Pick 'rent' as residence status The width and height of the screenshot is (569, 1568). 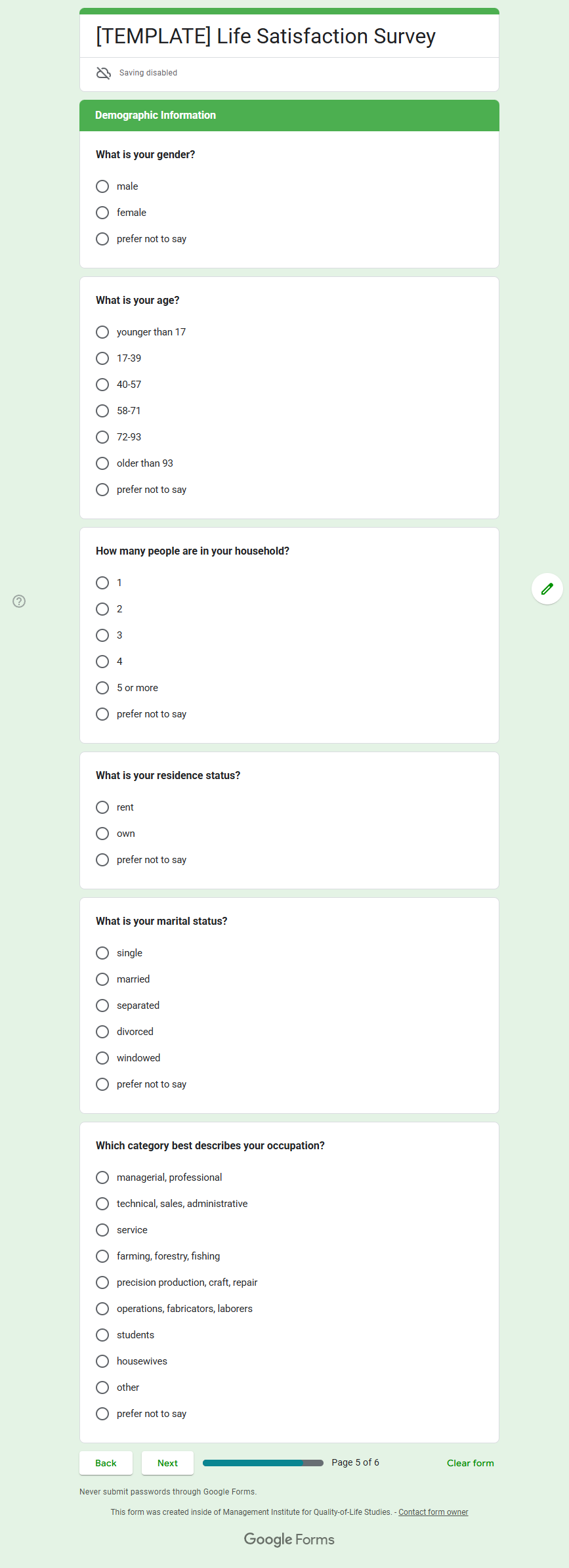pos(102,807)
